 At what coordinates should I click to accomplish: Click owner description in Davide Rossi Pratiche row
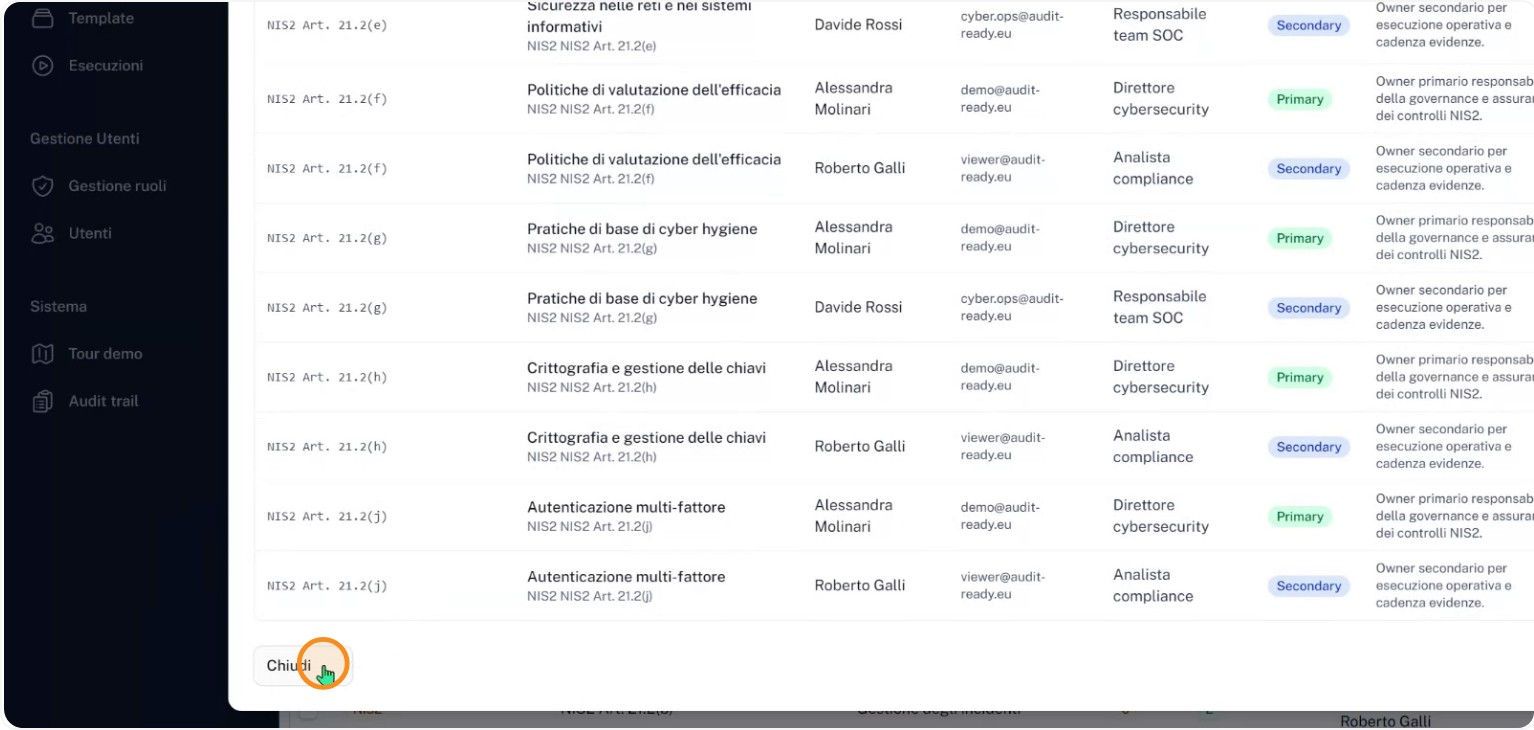tap(1443, 307)
